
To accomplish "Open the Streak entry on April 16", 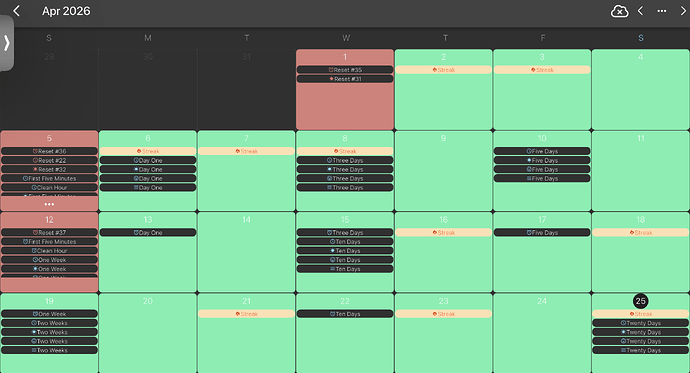I will click(x=444, y=232).
